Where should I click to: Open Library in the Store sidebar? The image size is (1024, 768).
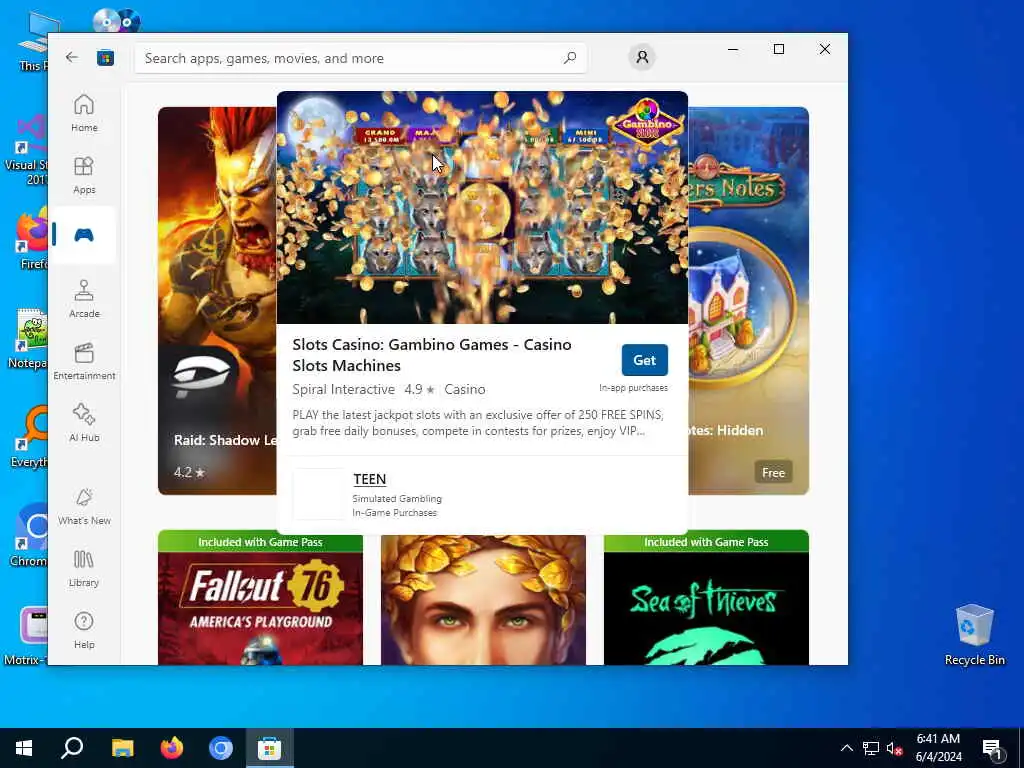[x=84, y=568]
